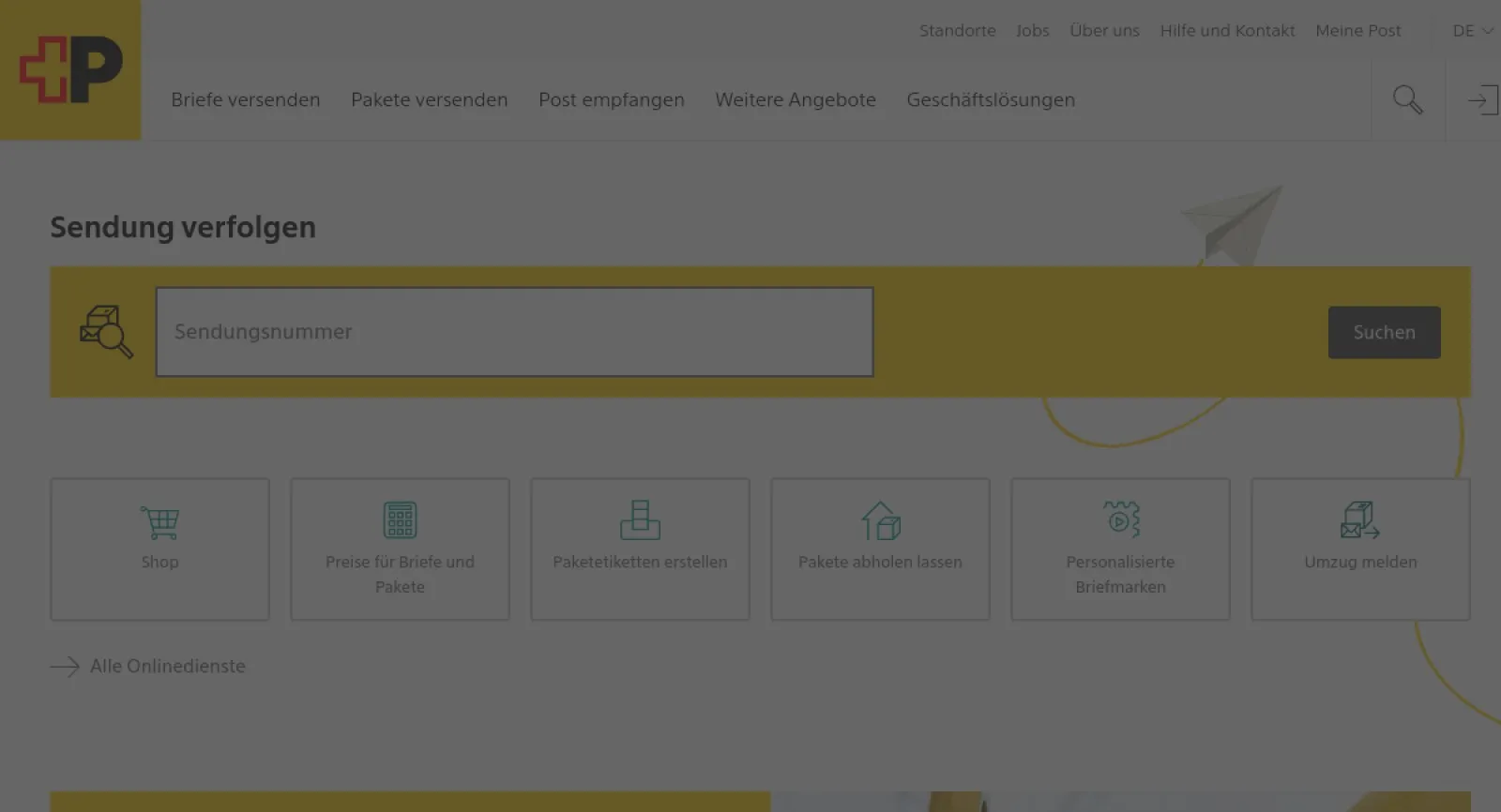Click the personalised stamp icon
Viewport: 1501px width, 812px height.
(x=1121, y=519)
